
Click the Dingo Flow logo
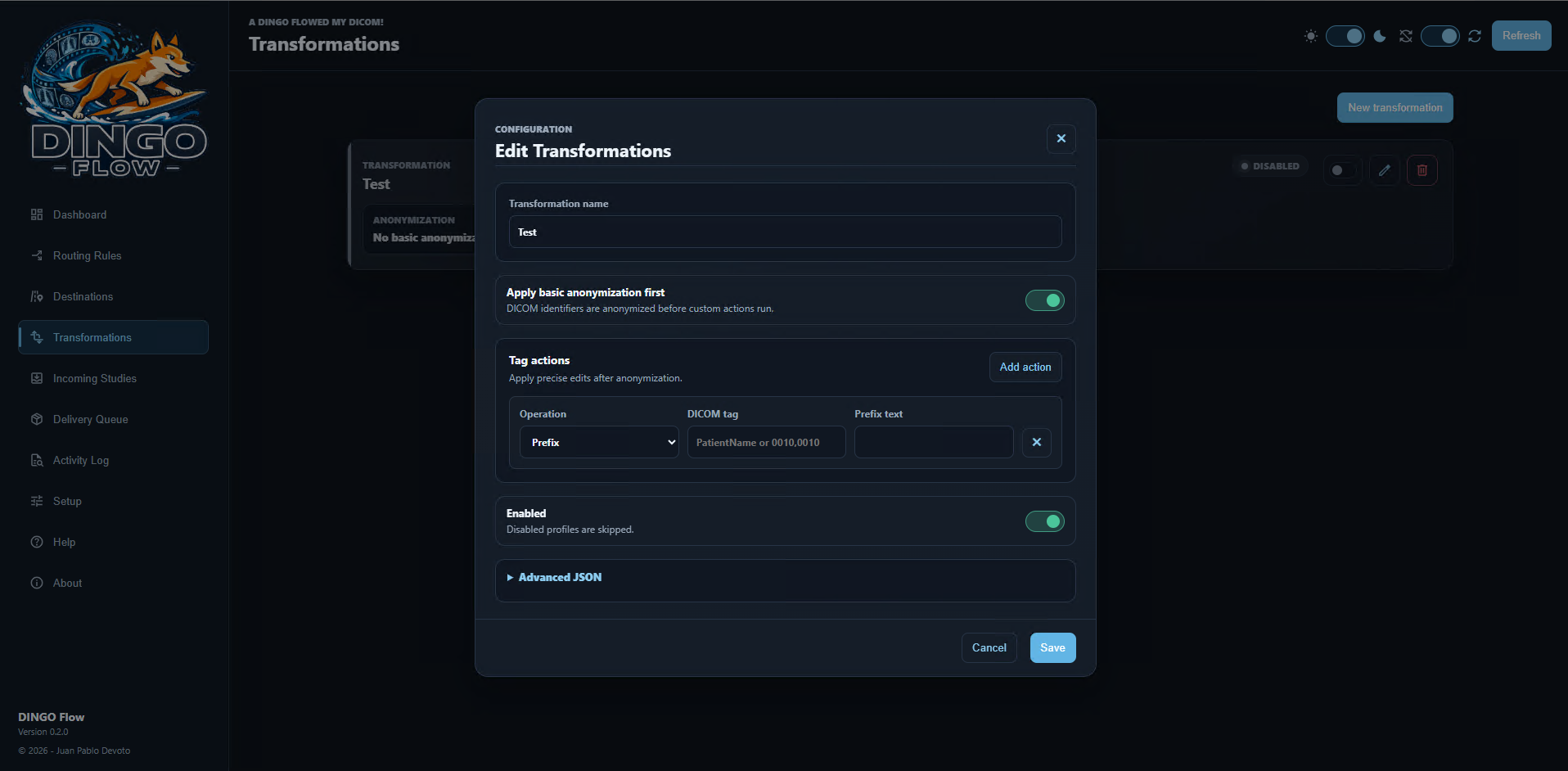[x=115, y=98]
